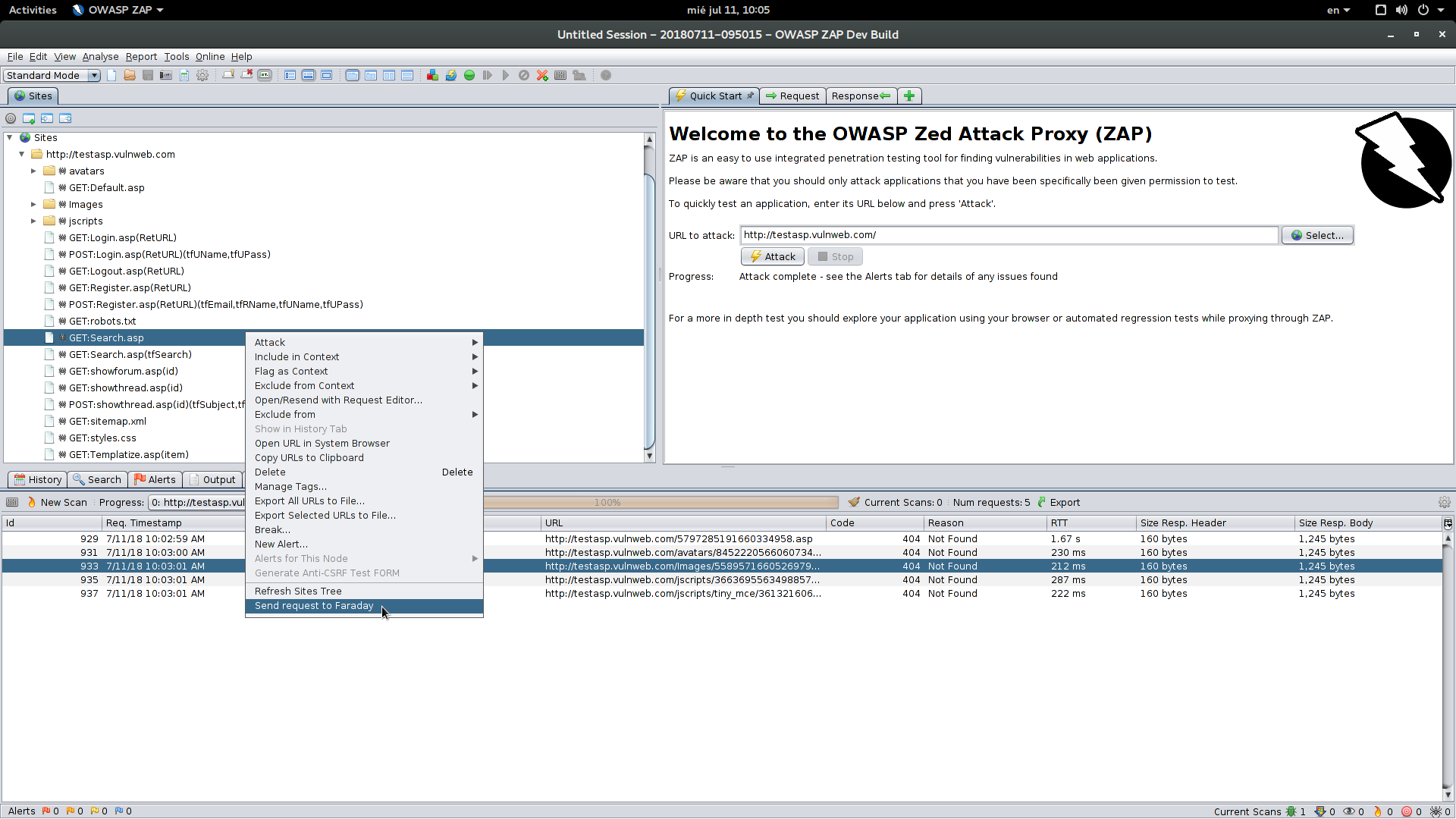Screen dimensions: 1456x819
Task: Toggle the Expand Sites tab layout icon
Action: (x=290, y=75)
